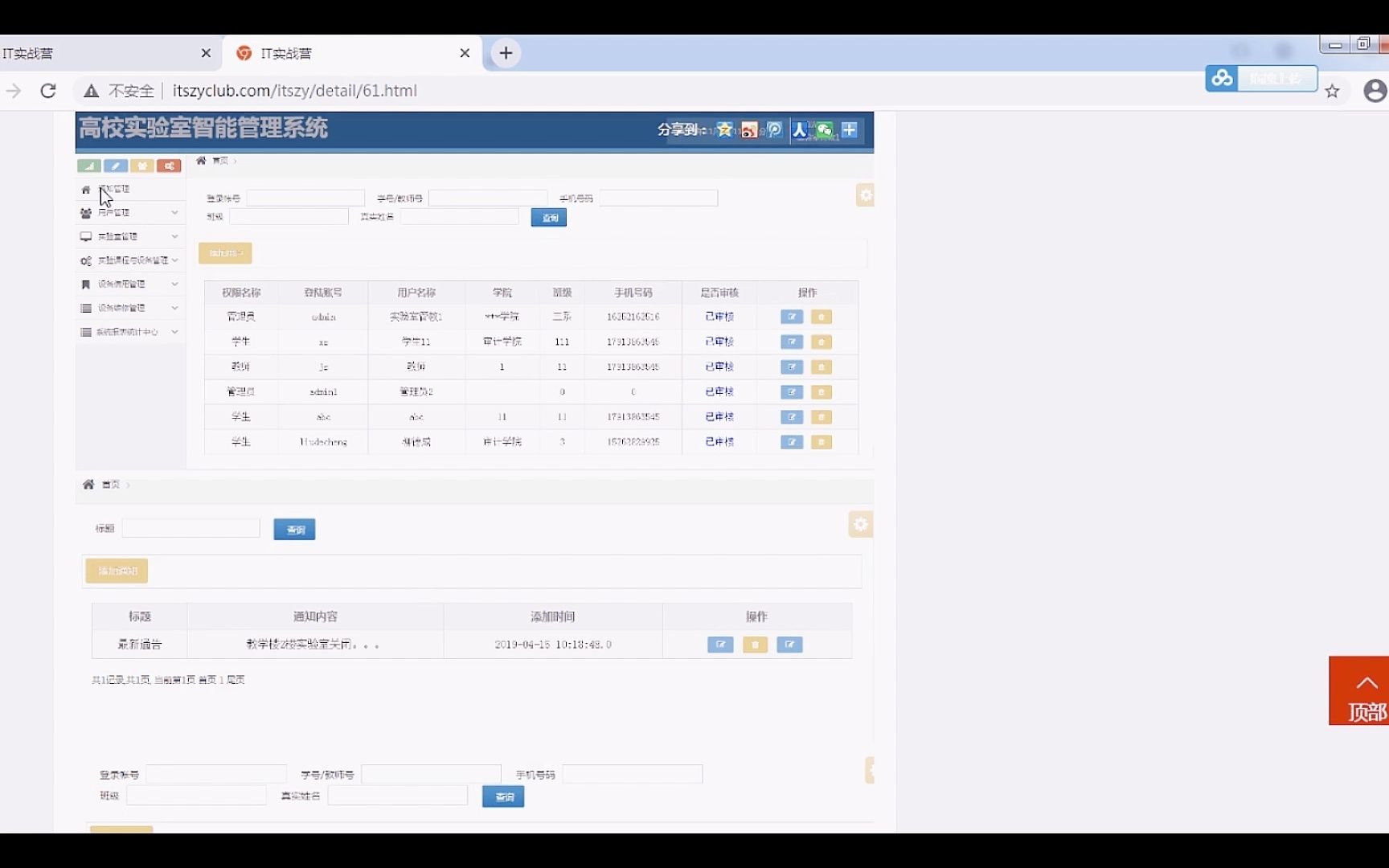Click bottom form 手机号码 input field

pos(633,775)
